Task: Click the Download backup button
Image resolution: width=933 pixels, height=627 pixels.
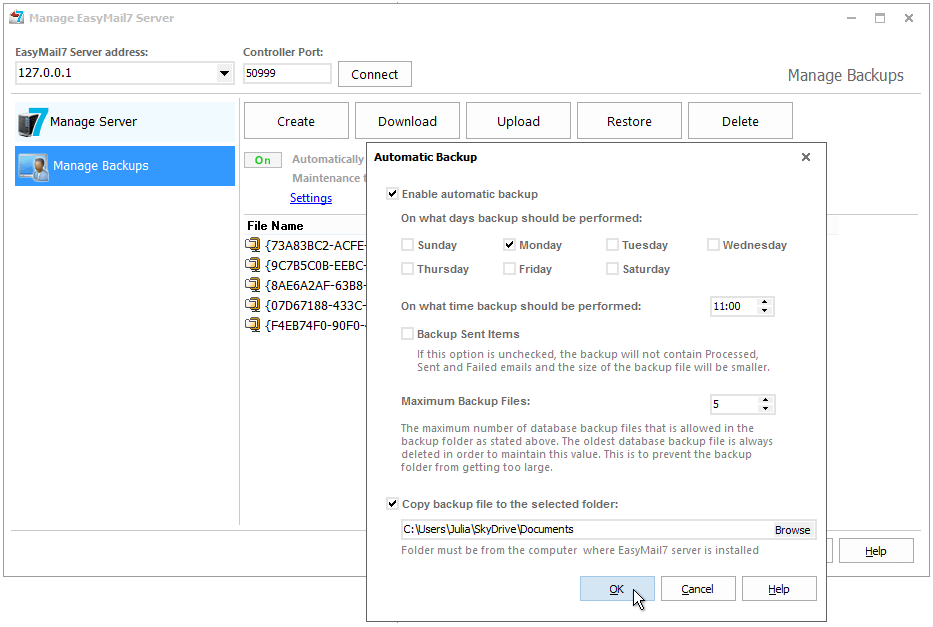Action: pyautogui.click(x=408, y=121)
